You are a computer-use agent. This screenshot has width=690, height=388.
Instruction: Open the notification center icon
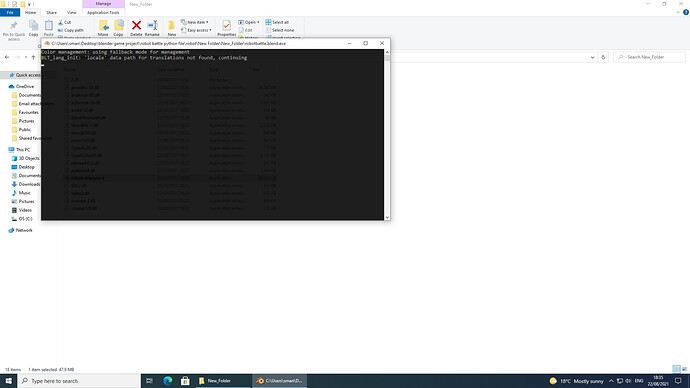(678, 381)
